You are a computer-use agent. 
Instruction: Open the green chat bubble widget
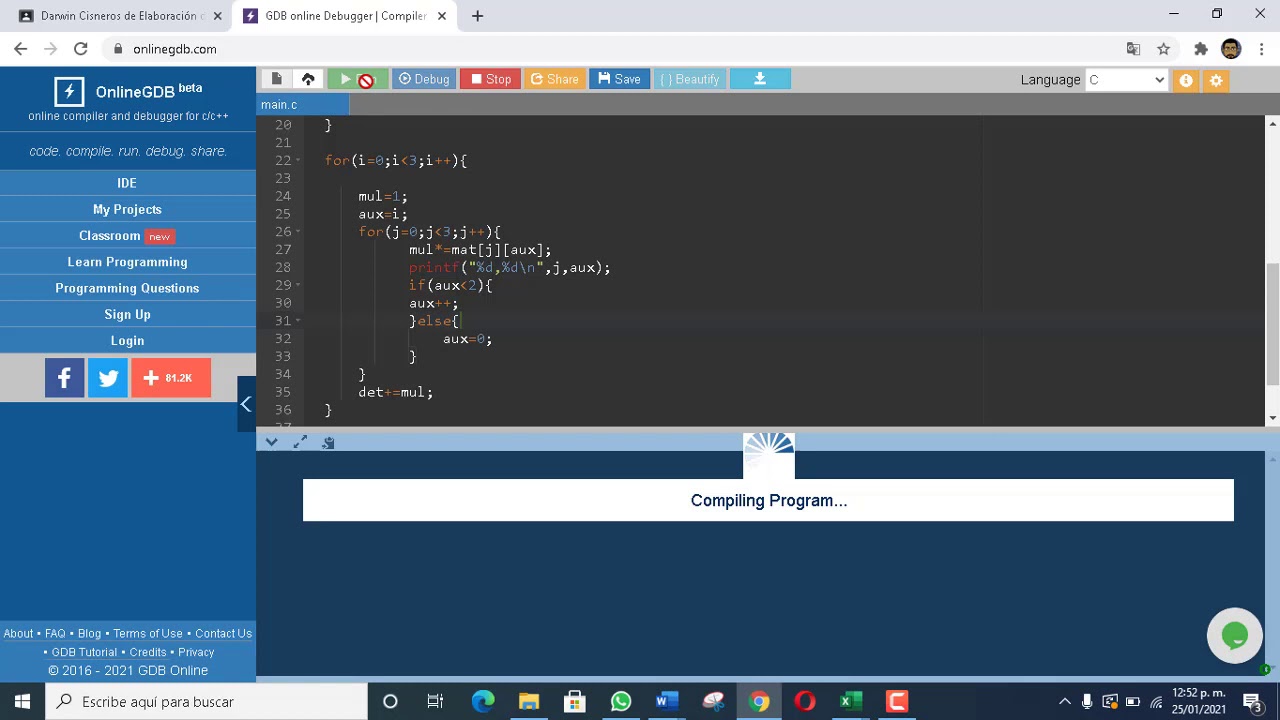(1235, 636)
